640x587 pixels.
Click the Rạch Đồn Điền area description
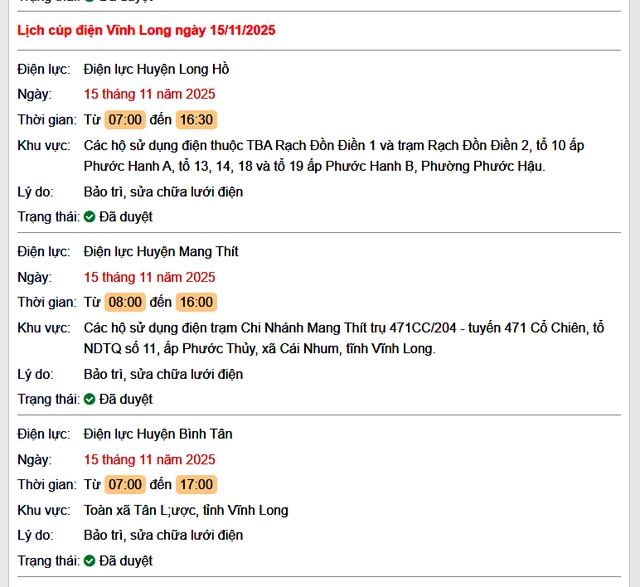(x=333, y=156)
